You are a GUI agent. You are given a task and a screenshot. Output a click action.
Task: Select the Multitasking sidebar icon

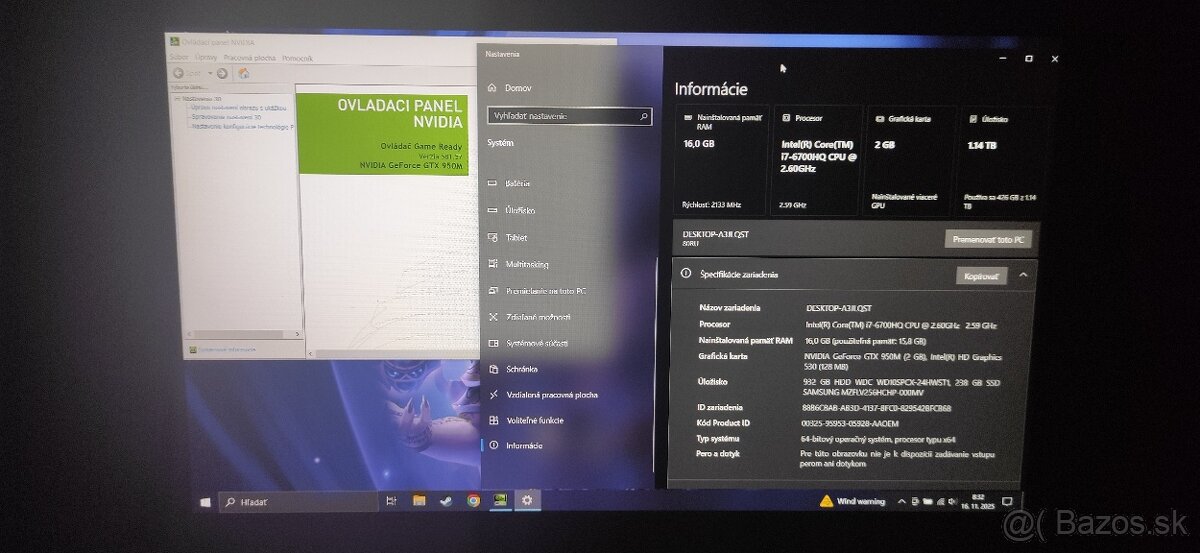tap(492, 264)
